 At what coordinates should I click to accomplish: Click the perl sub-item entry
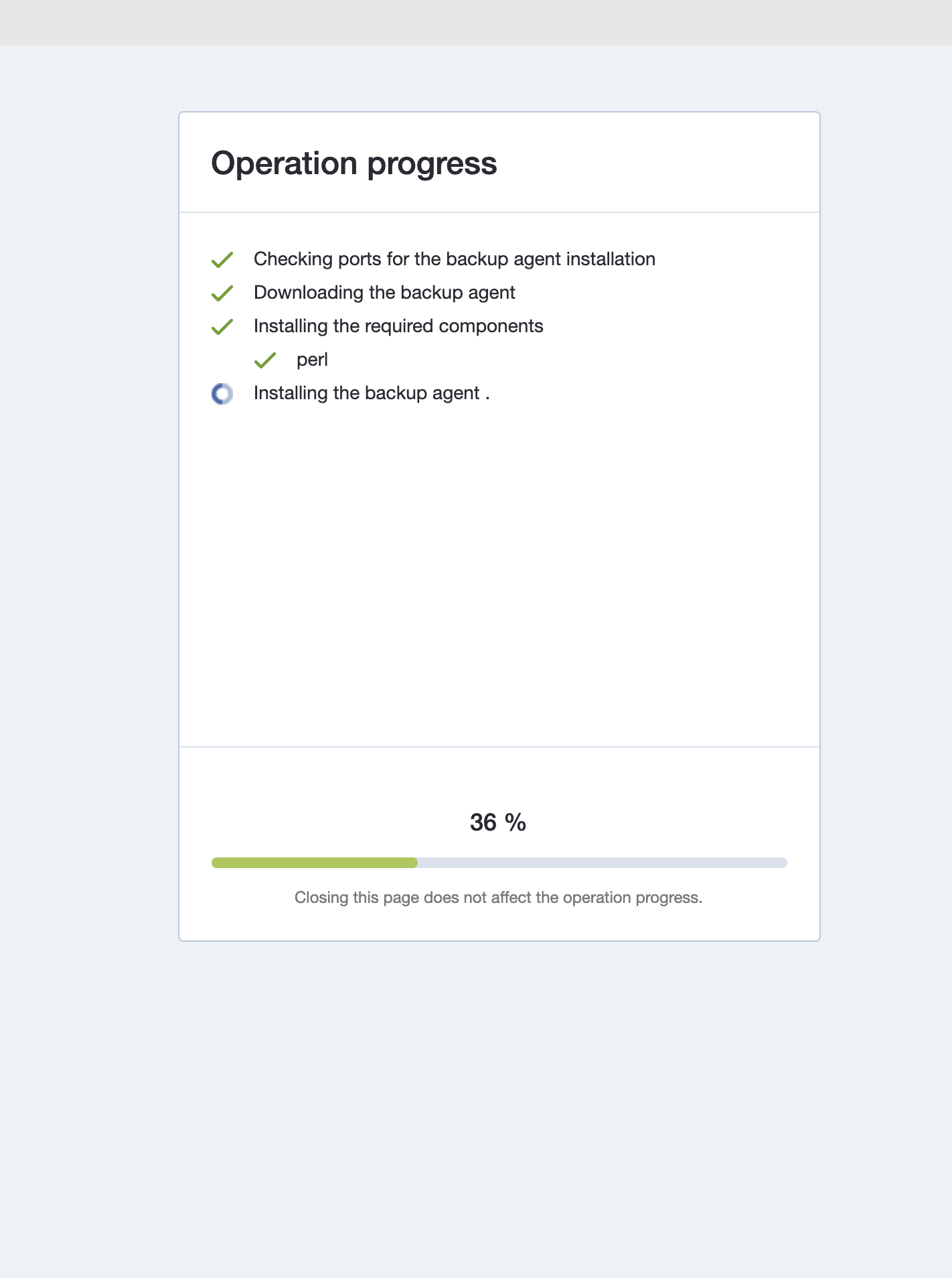pyautogui.click(x=312, y=360)
